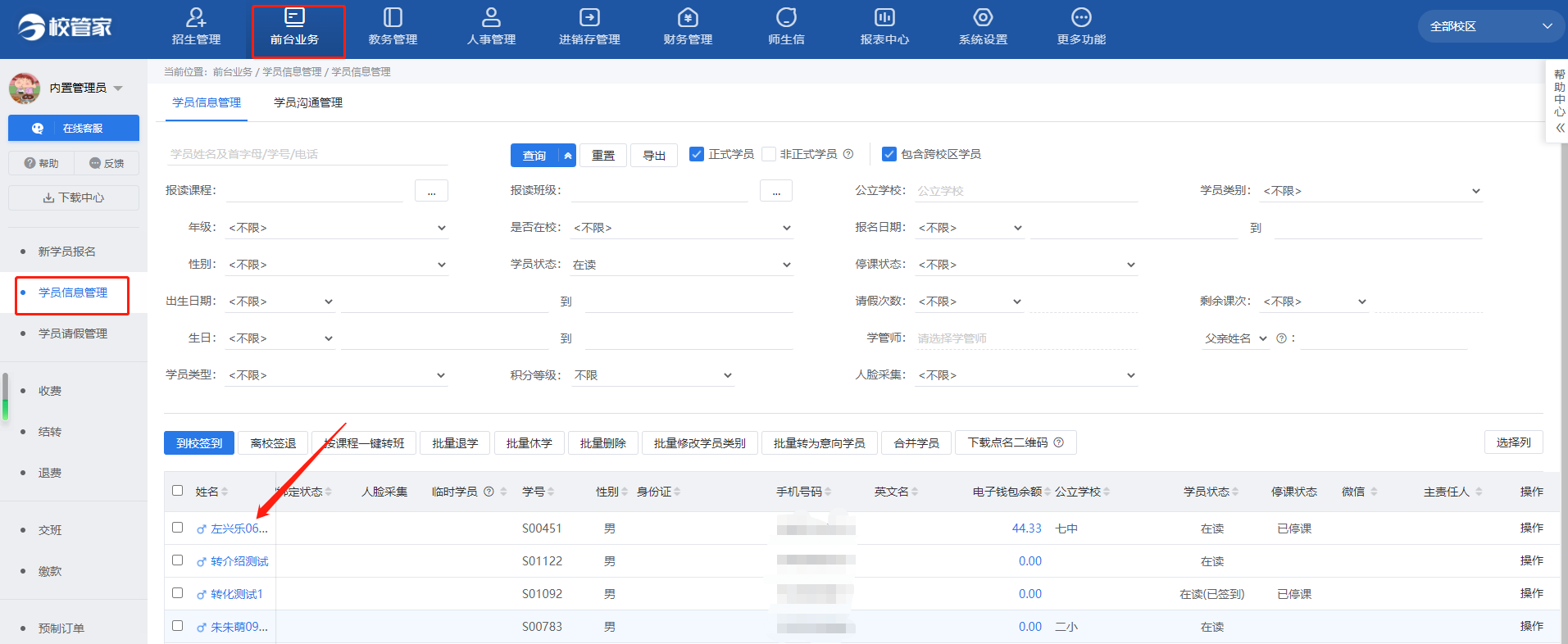Click the admin avatar picture

point(25,88)
